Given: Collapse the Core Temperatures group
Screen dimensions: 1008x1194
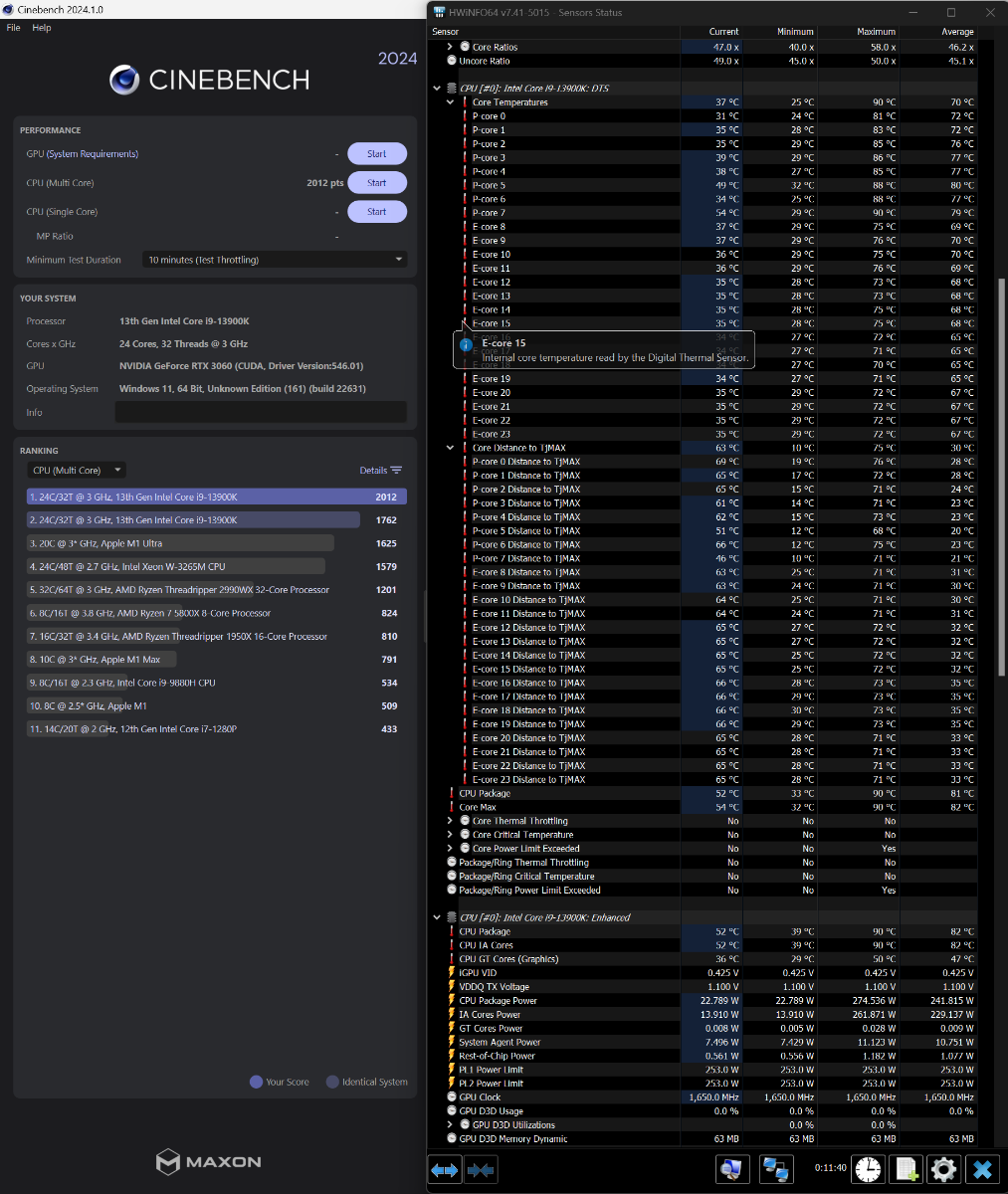Looking at the screenshot, I should (450, 102).
